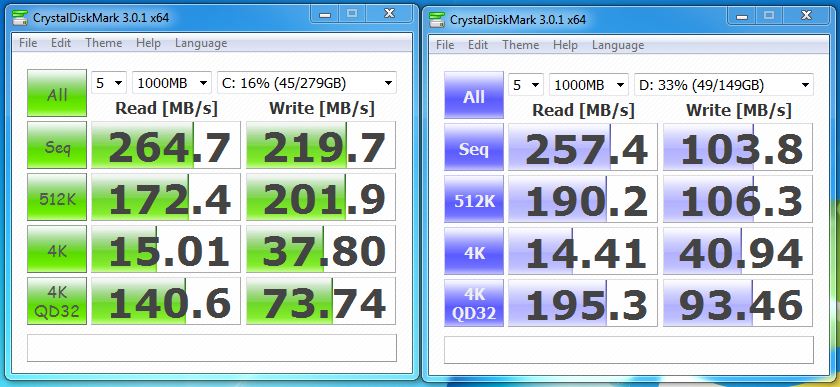The height and width of the screenshot is (387, 840).
Task: Maximize the right CrystalDiskMark window
Action: 769,16
